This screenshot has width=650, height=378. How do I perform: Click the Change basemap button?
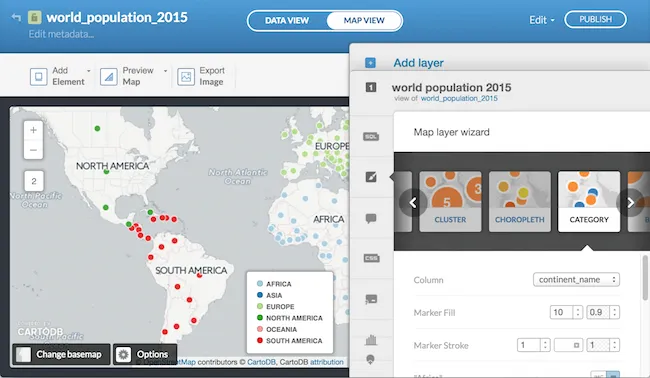[x=61, y=354]
